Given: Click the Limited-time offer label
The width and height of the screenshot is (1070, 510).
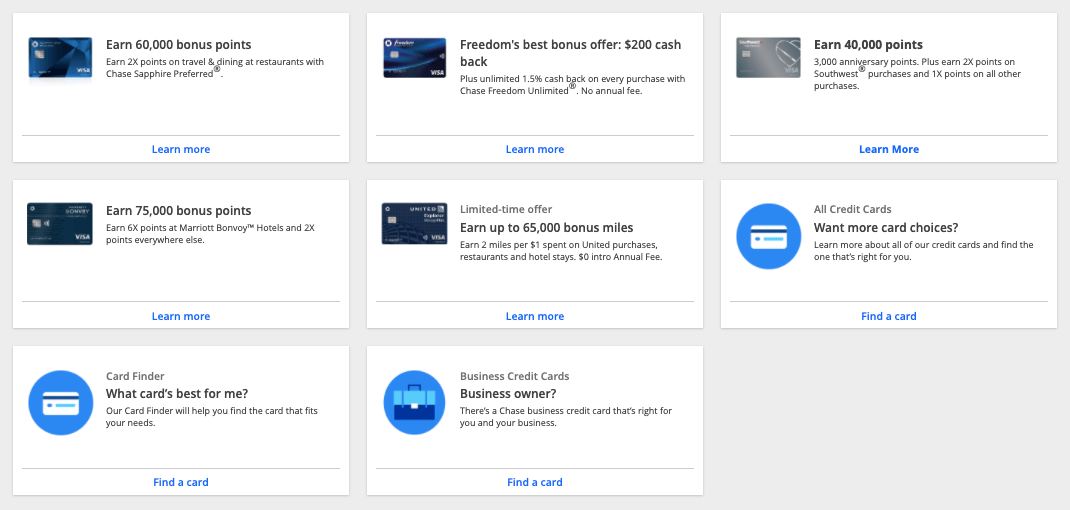Looking at the screenshot, I should point(506,210).
